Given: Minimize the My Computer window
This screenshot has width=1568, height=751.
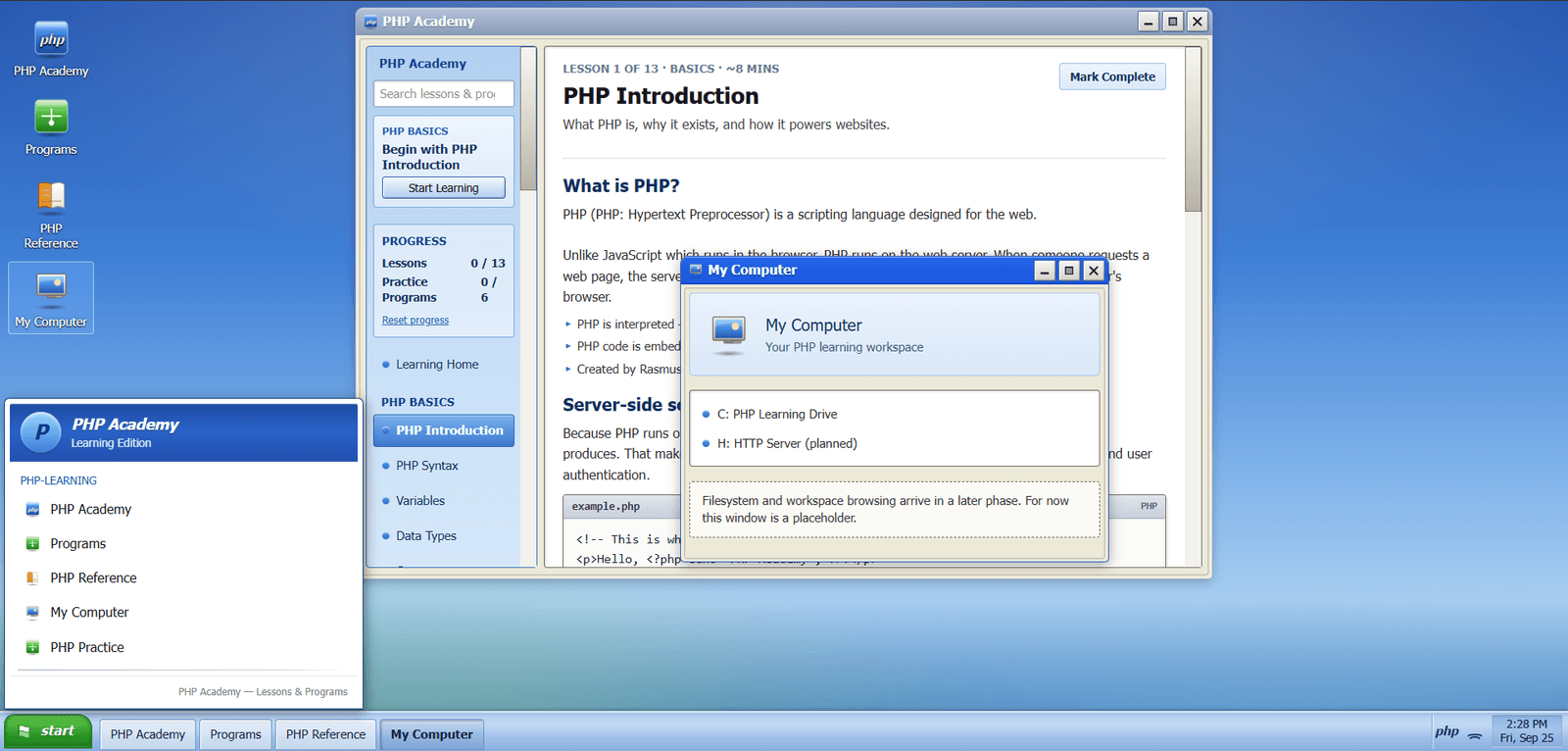Looking at the screenshot, I should pos(1045,271).
